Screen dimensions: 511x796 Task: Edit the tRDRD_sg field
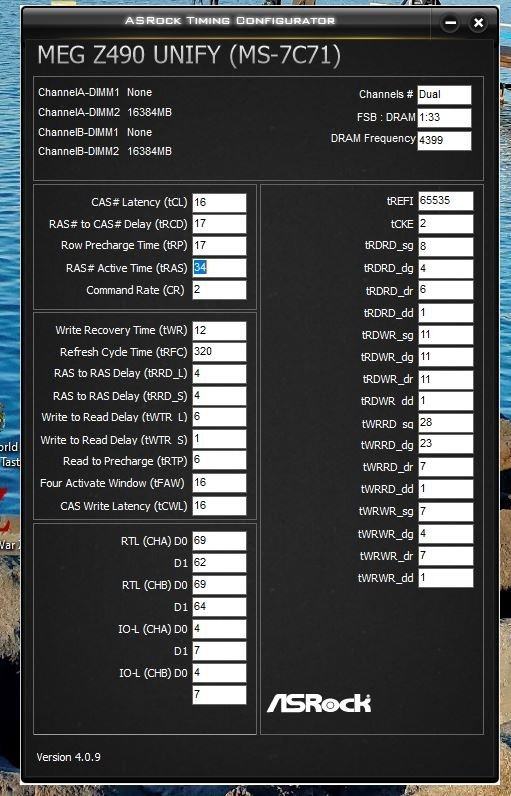coord(446,246)
